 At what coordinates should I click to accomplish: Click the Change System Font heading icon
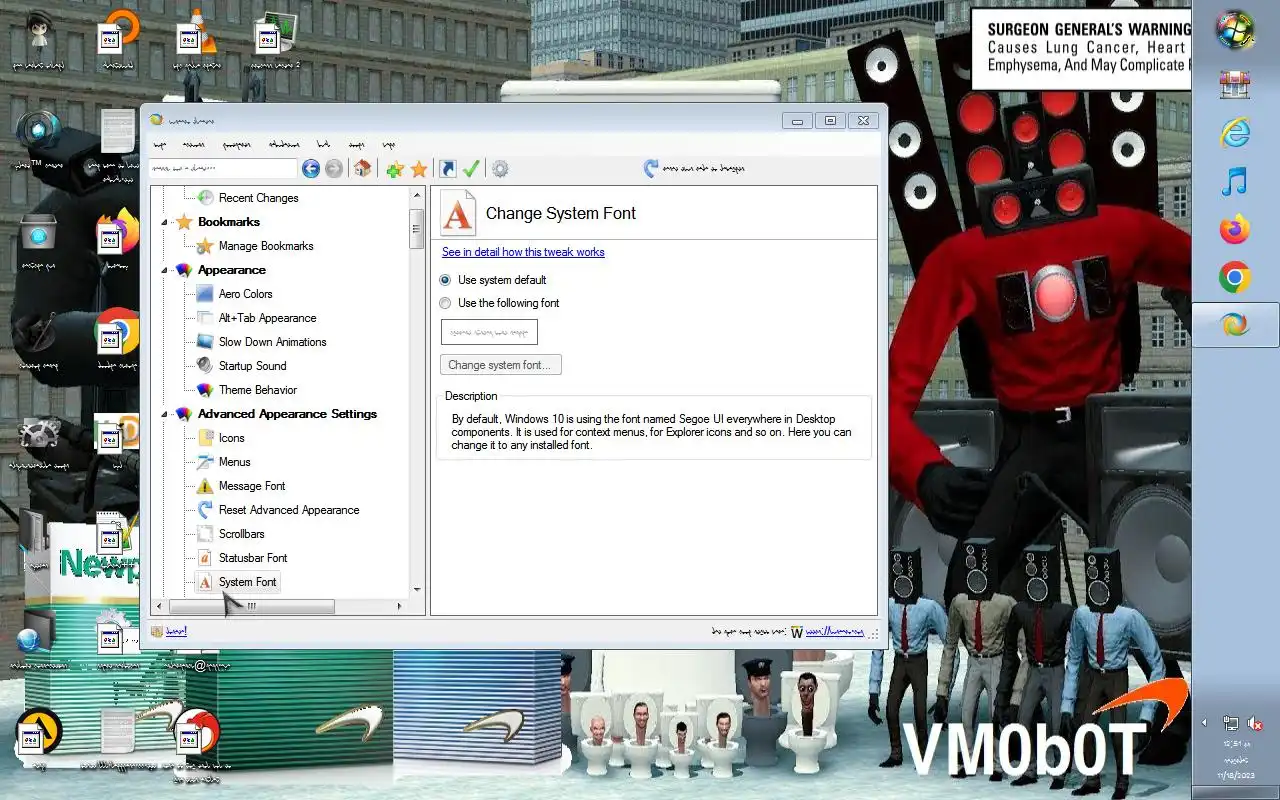[458, 213]
